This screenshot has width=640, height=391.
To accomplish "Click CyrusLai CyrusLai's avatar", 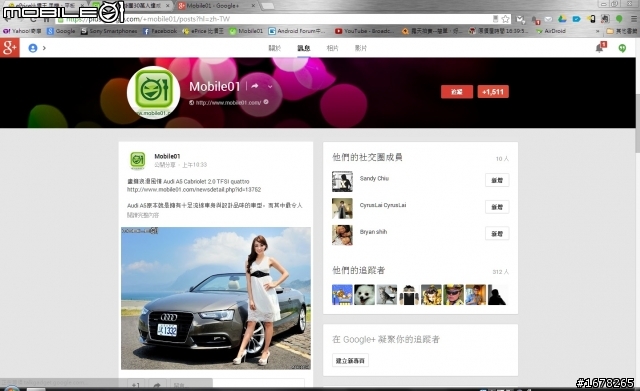I will point(342,208).
